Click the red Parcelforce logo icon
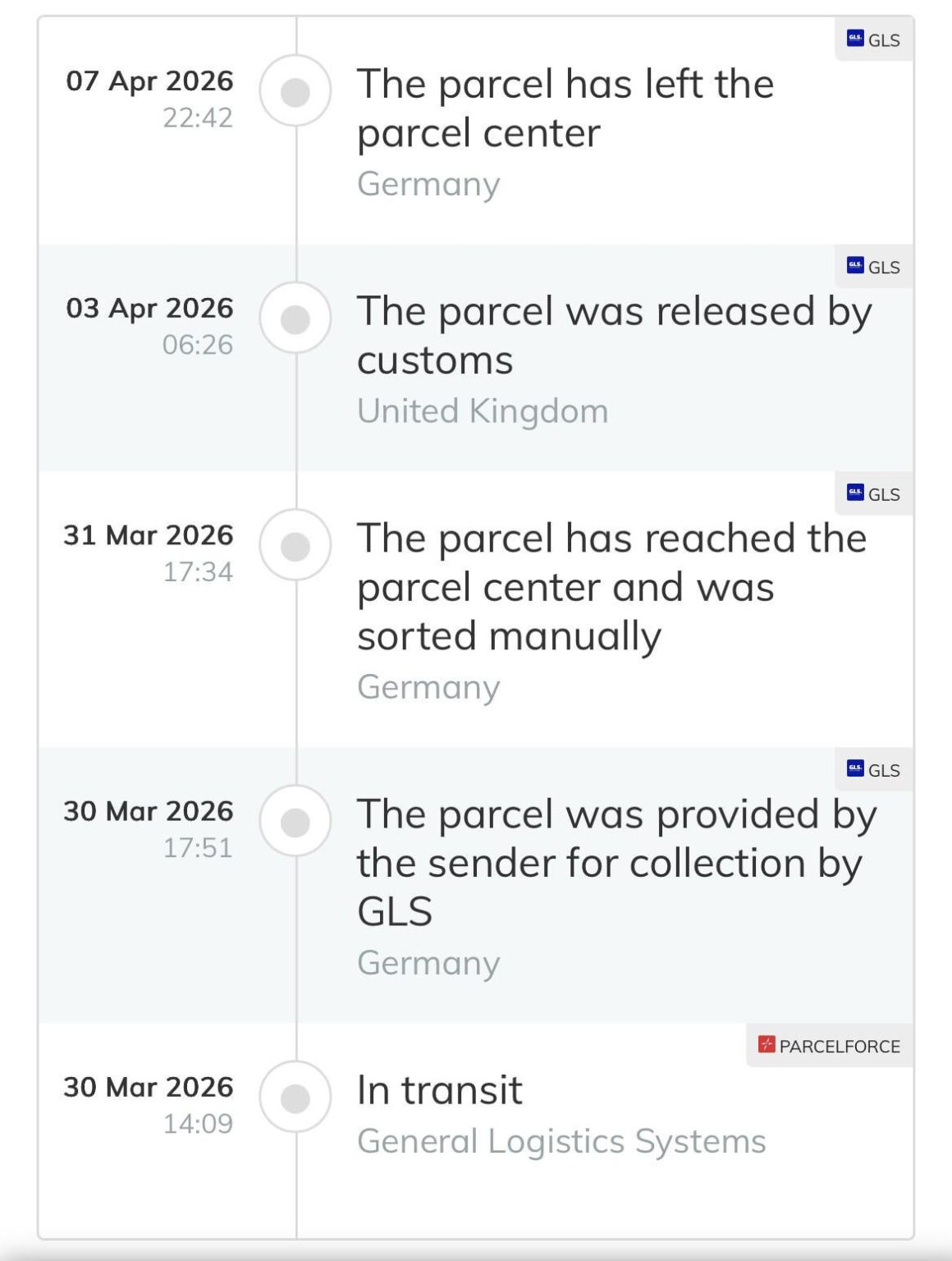This screenshot has height=1261, width=952. click(x=767, y=1045)
